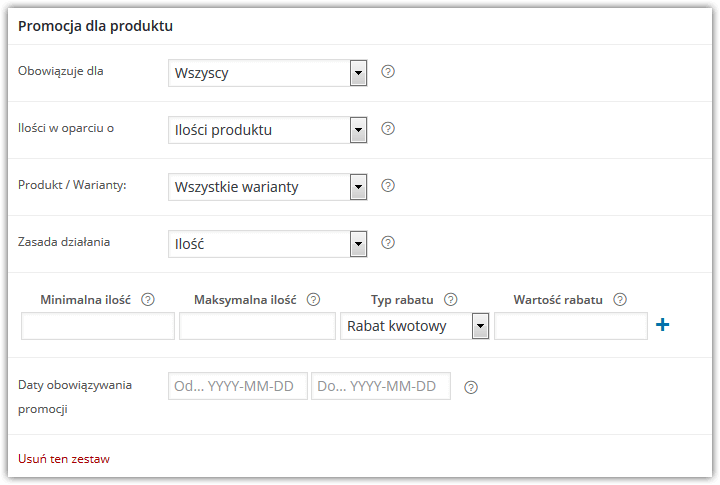Click help icon next to Ilości w oparciu o
Screen dimensions: 720x485
coord(388,129)
